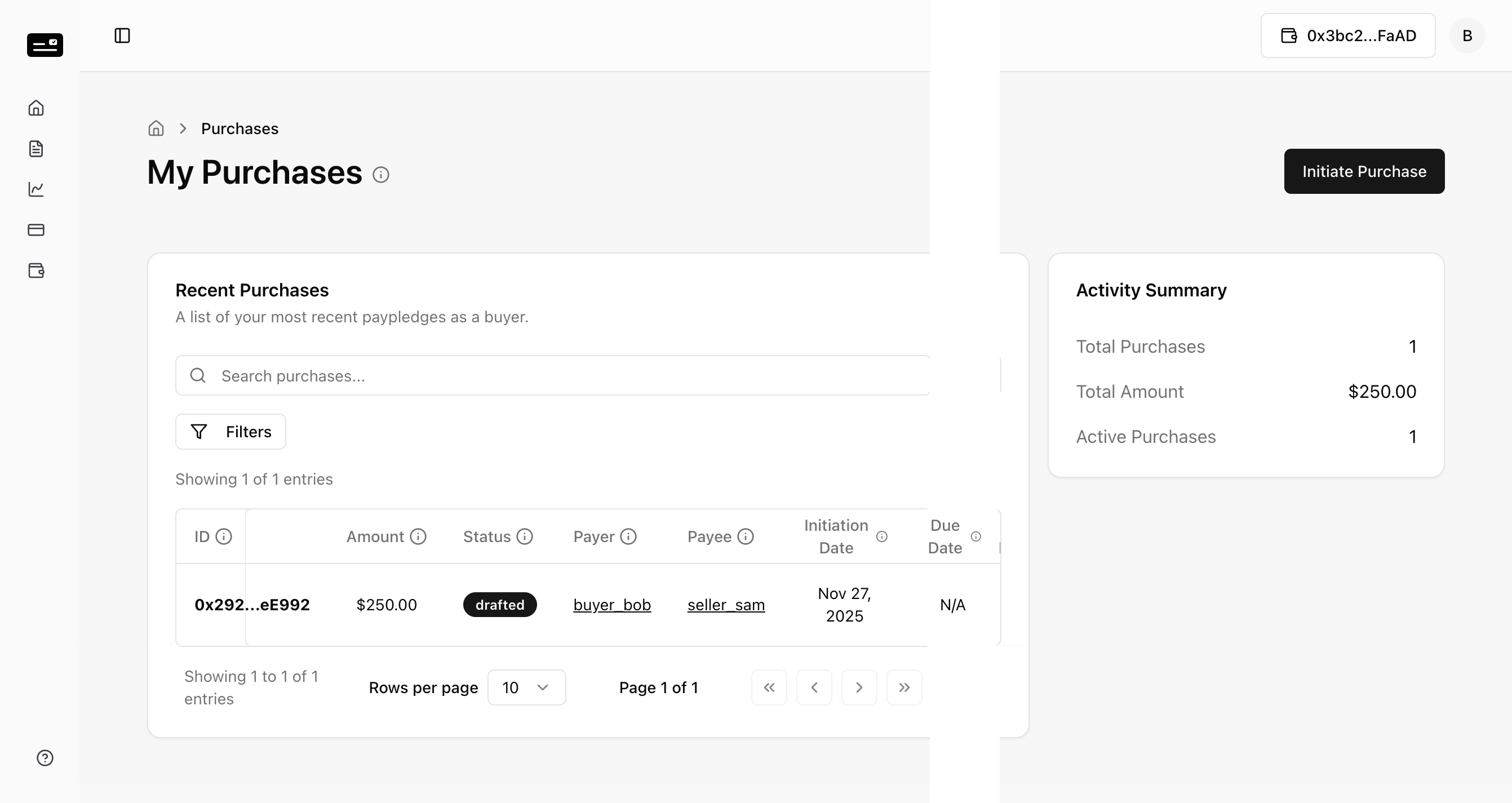Open the Home icon in the sidebar
Screen dimensions: 1512x803
37,108
